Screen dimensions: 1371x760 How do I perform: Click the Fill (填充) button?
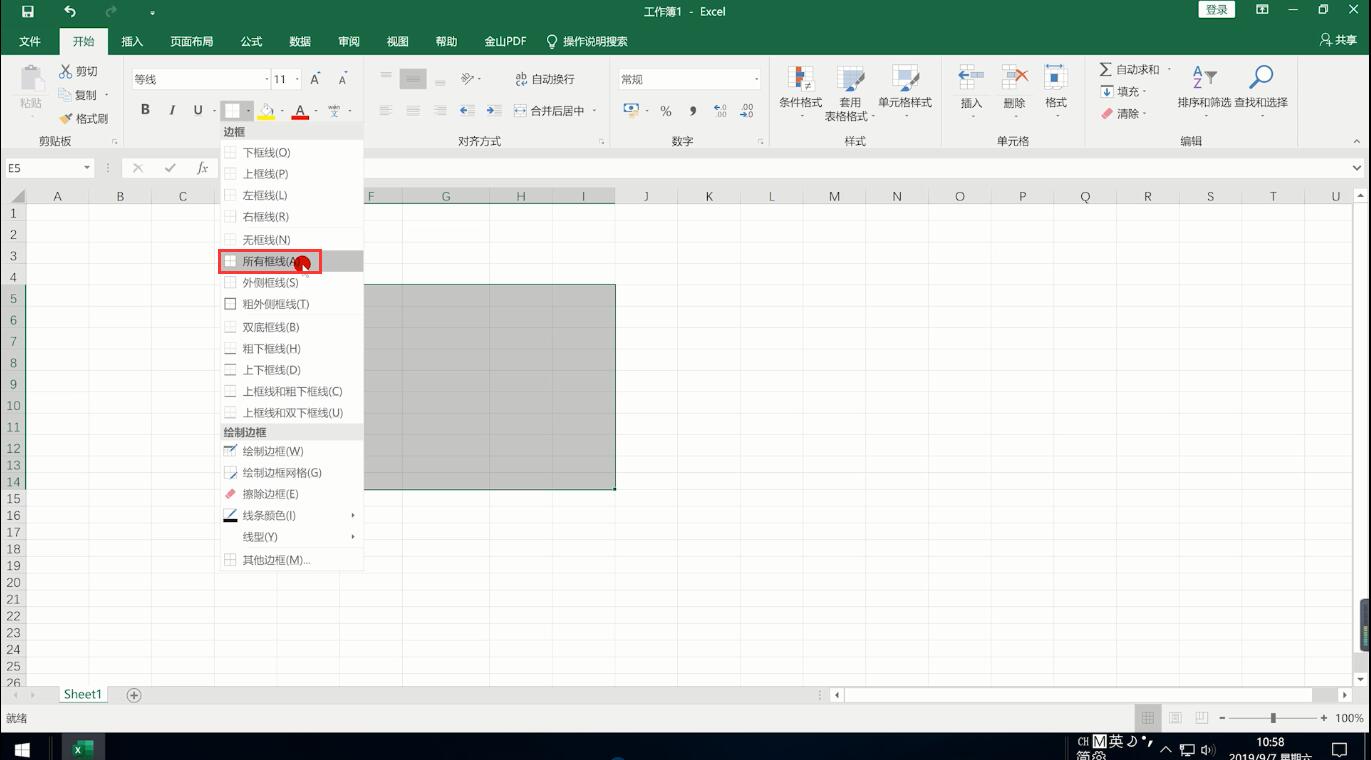tap(1120, 91)
